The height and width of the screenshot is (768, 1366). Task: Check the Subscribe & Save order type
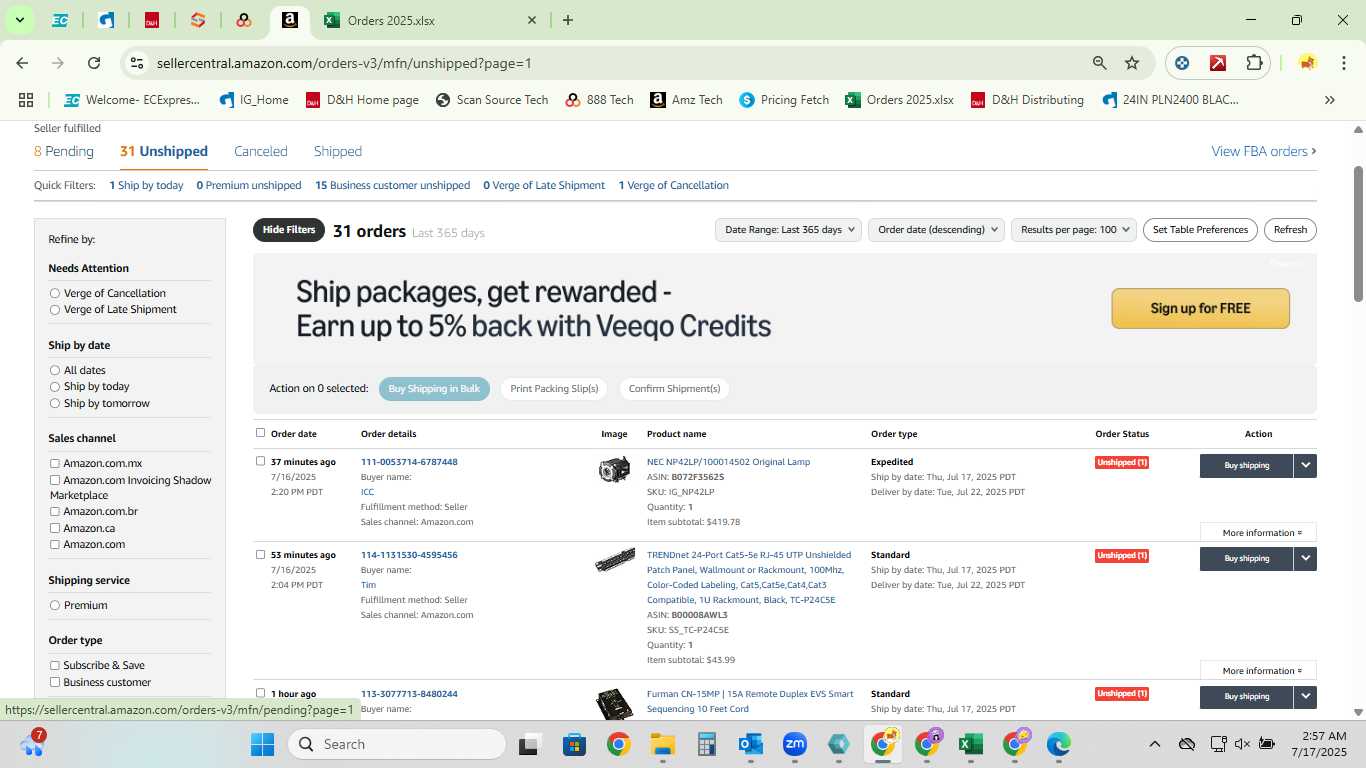point(55,665)
